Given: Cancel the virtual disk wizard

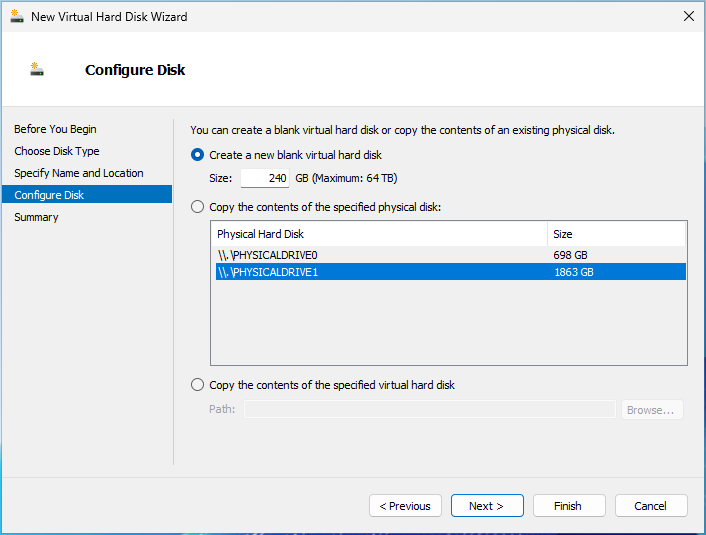Looking at the screenshot, I should coord(650,506).
